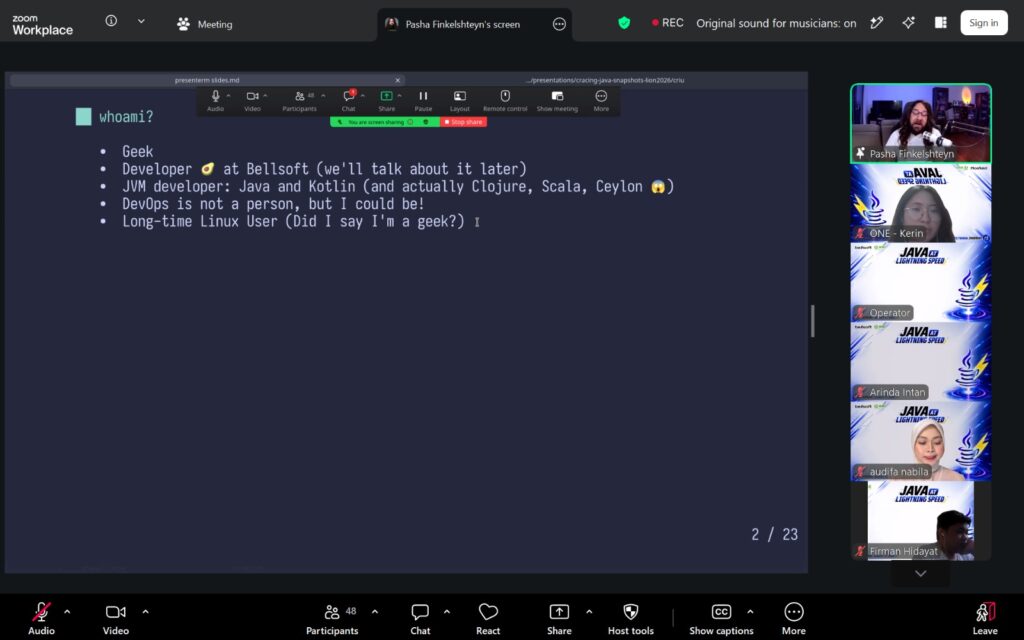The height and width of the screenshot is (640, 1024).
Task: Expand audio options caret beside Audio
Action: click(x=67, y=612)
